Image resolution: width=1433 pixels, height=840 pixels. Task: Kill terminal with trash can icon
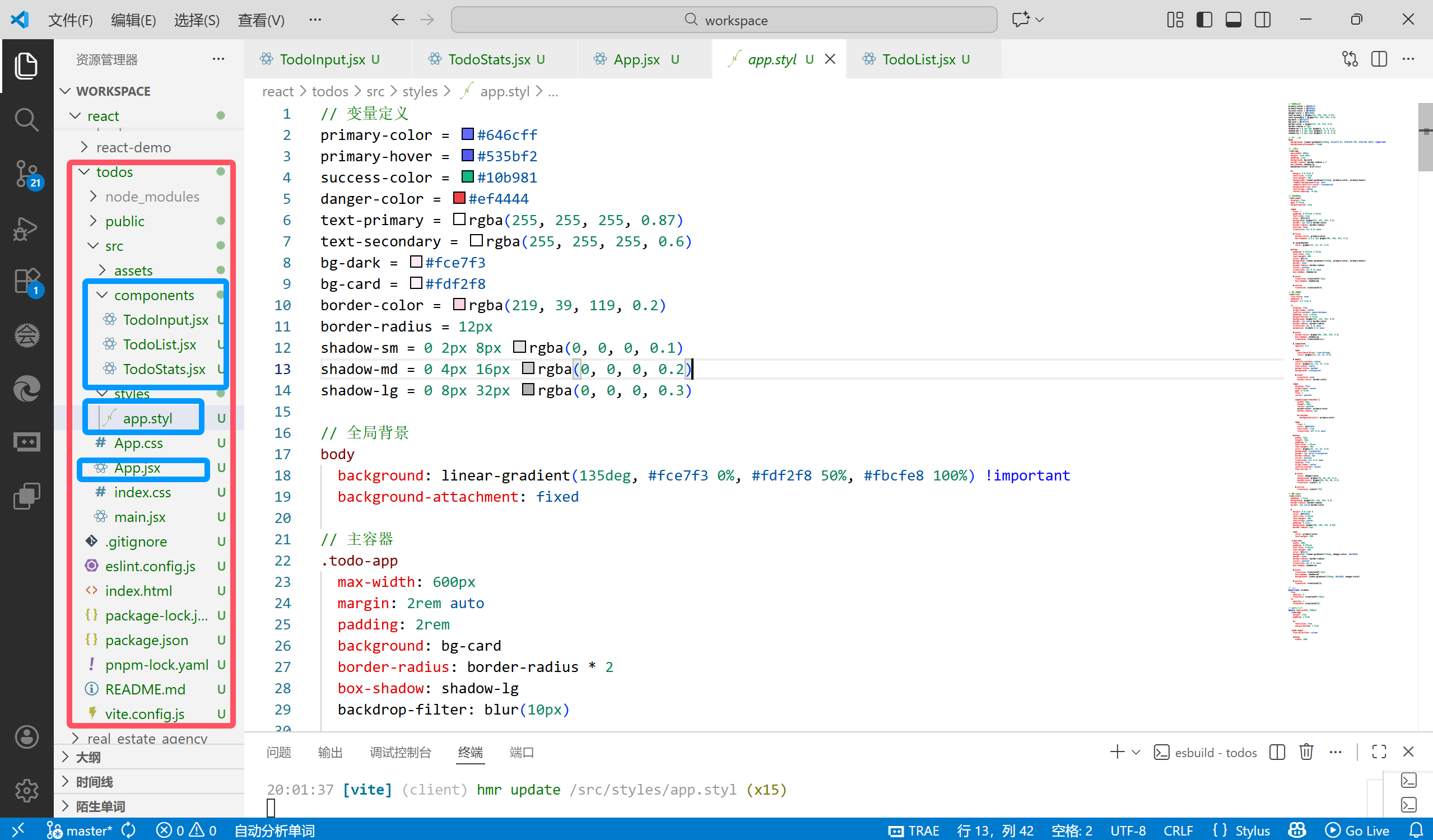click(x=1306, y=752)
